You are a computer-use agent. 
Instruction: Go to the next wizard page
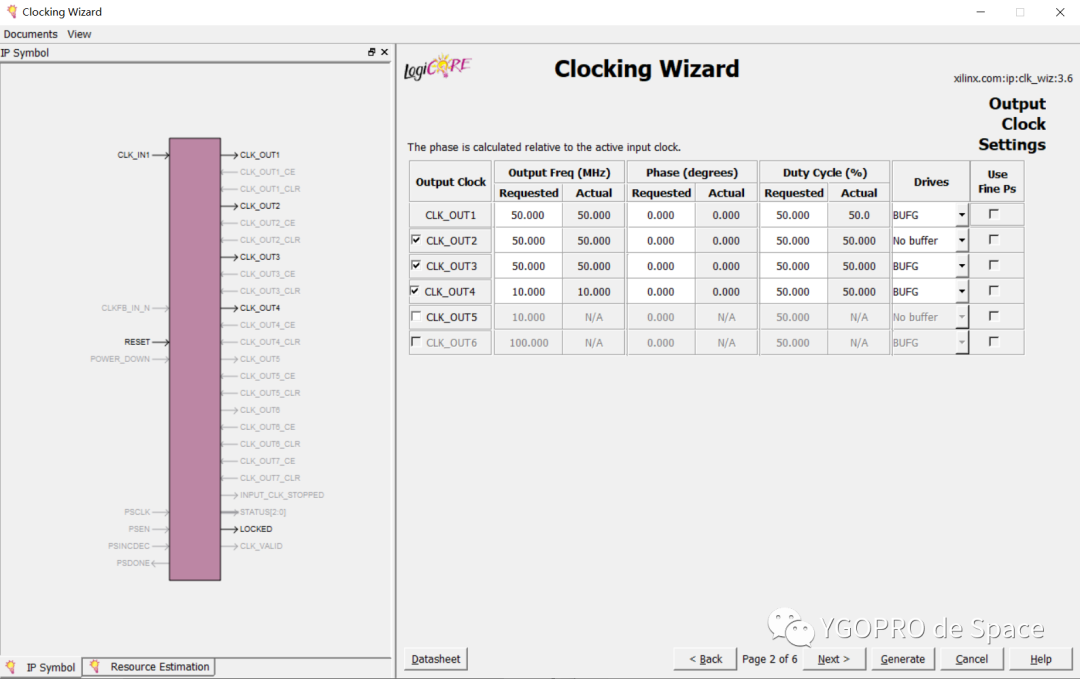(x=833, y=659)
